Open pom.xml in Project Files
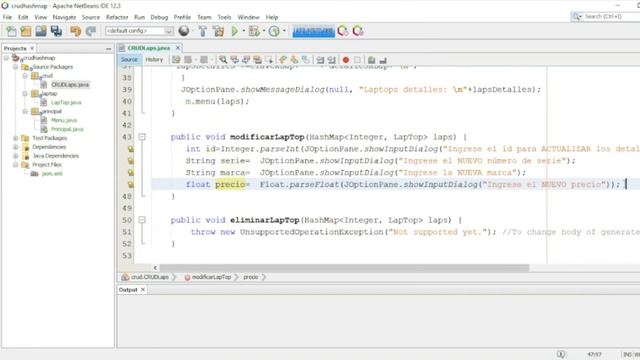This screenshot has height=360, width=640. point(52,173)
